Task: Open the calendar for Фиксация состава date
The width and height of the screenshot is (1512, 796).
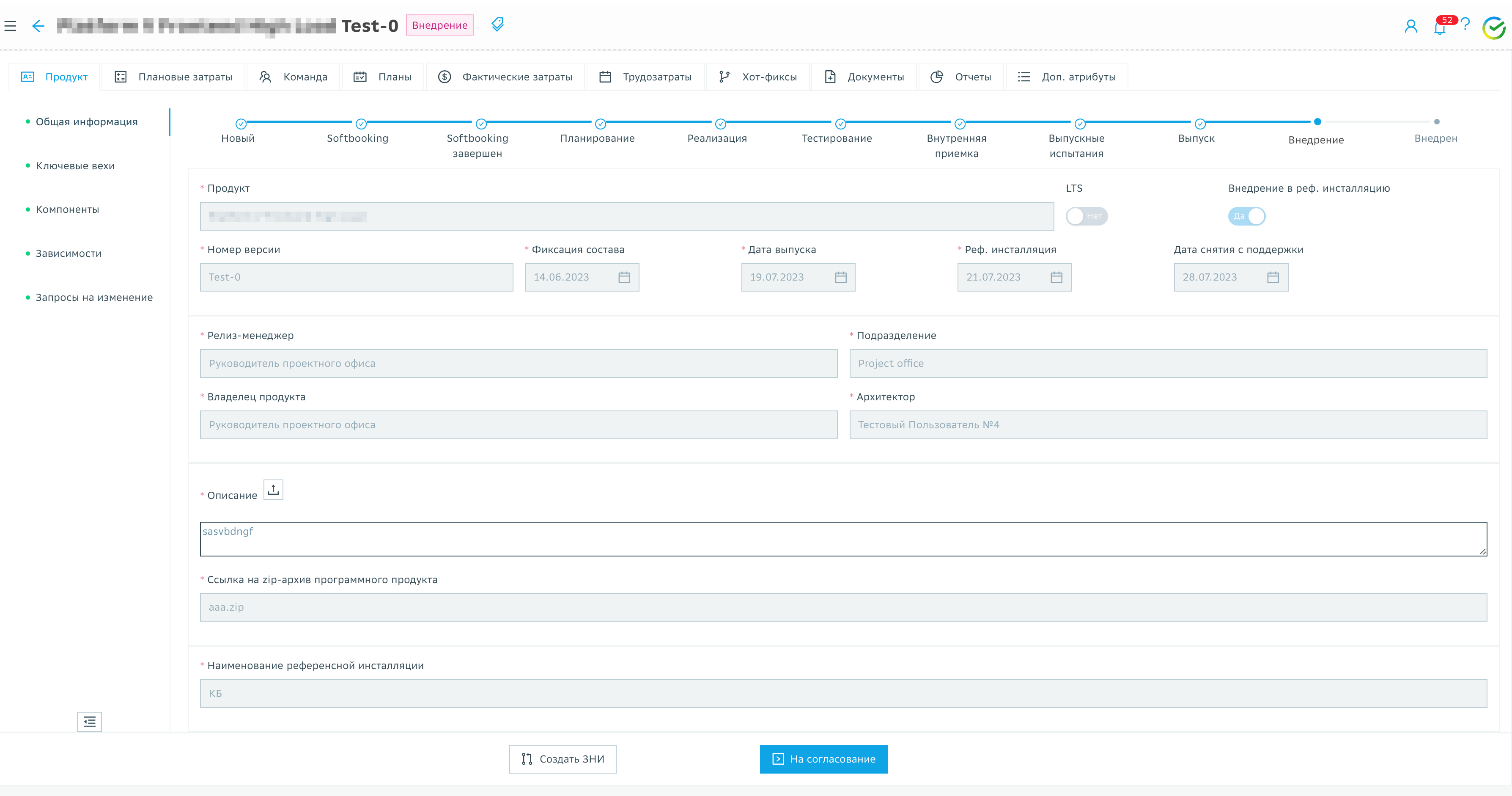Action: [x=624, y=277]
